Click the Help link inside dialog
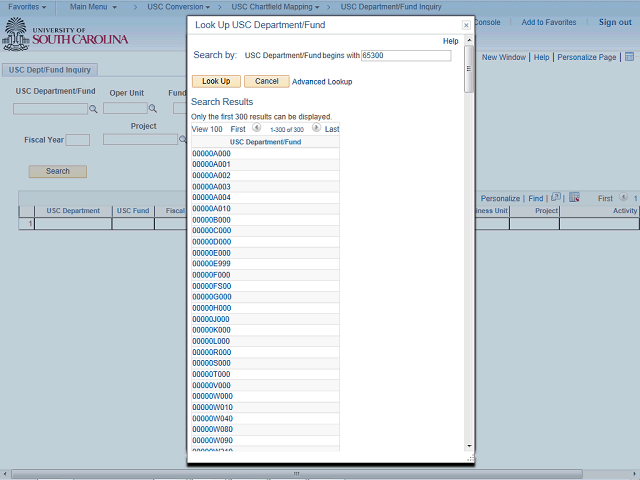Image resolution: width=640 pixels, height=480 pixels. (451, 41)
